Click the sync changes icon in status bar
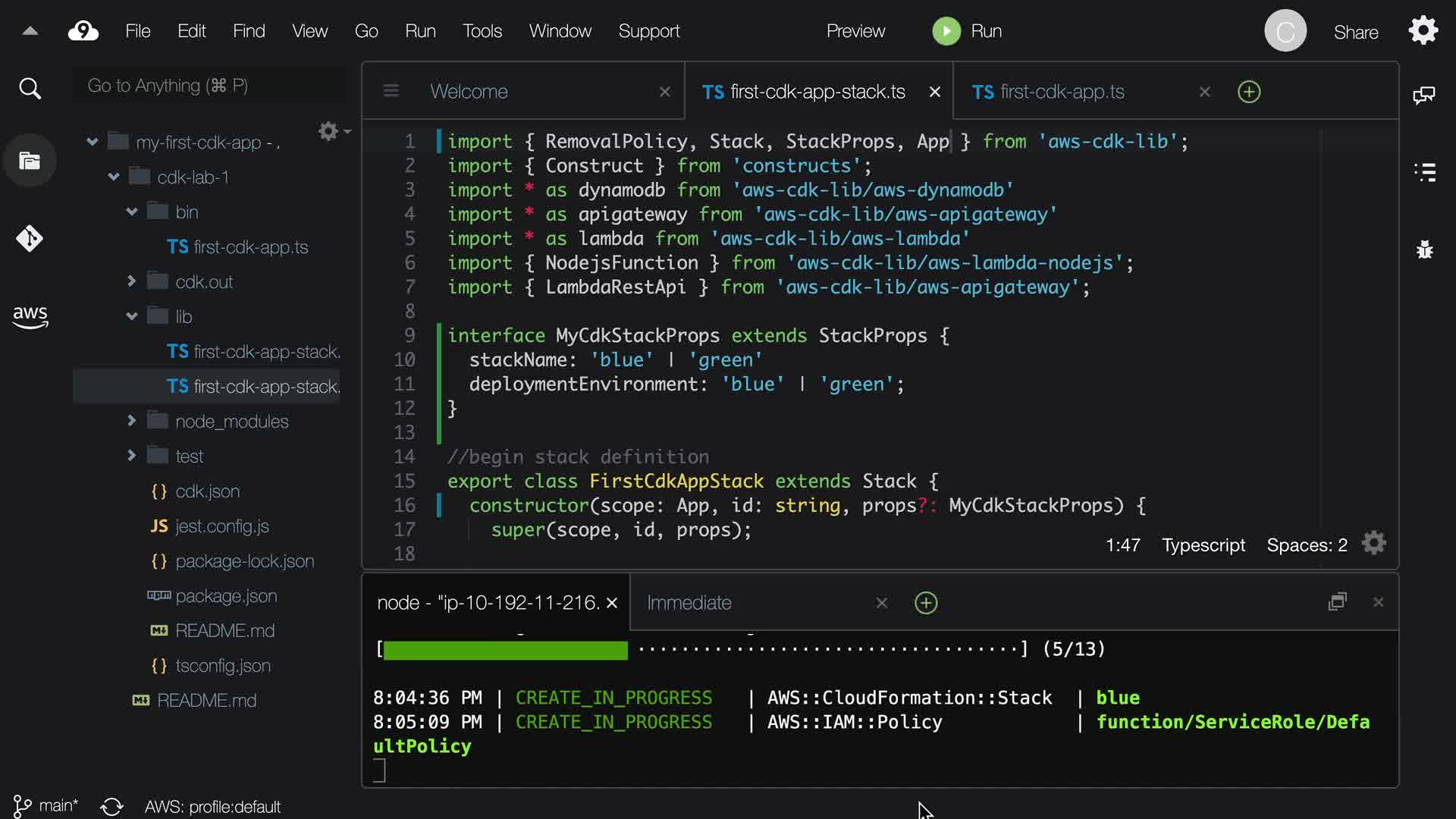The image size is (1456, 819). [x=111, y=806]
